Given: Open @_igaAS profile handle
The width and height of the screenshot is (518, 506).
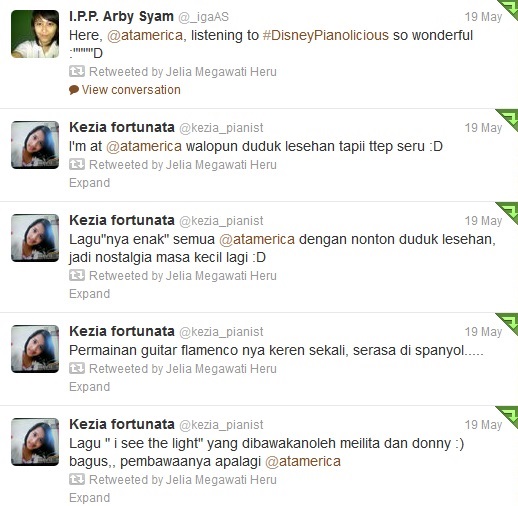Looking at the screenshot, I should pos(203,17).
